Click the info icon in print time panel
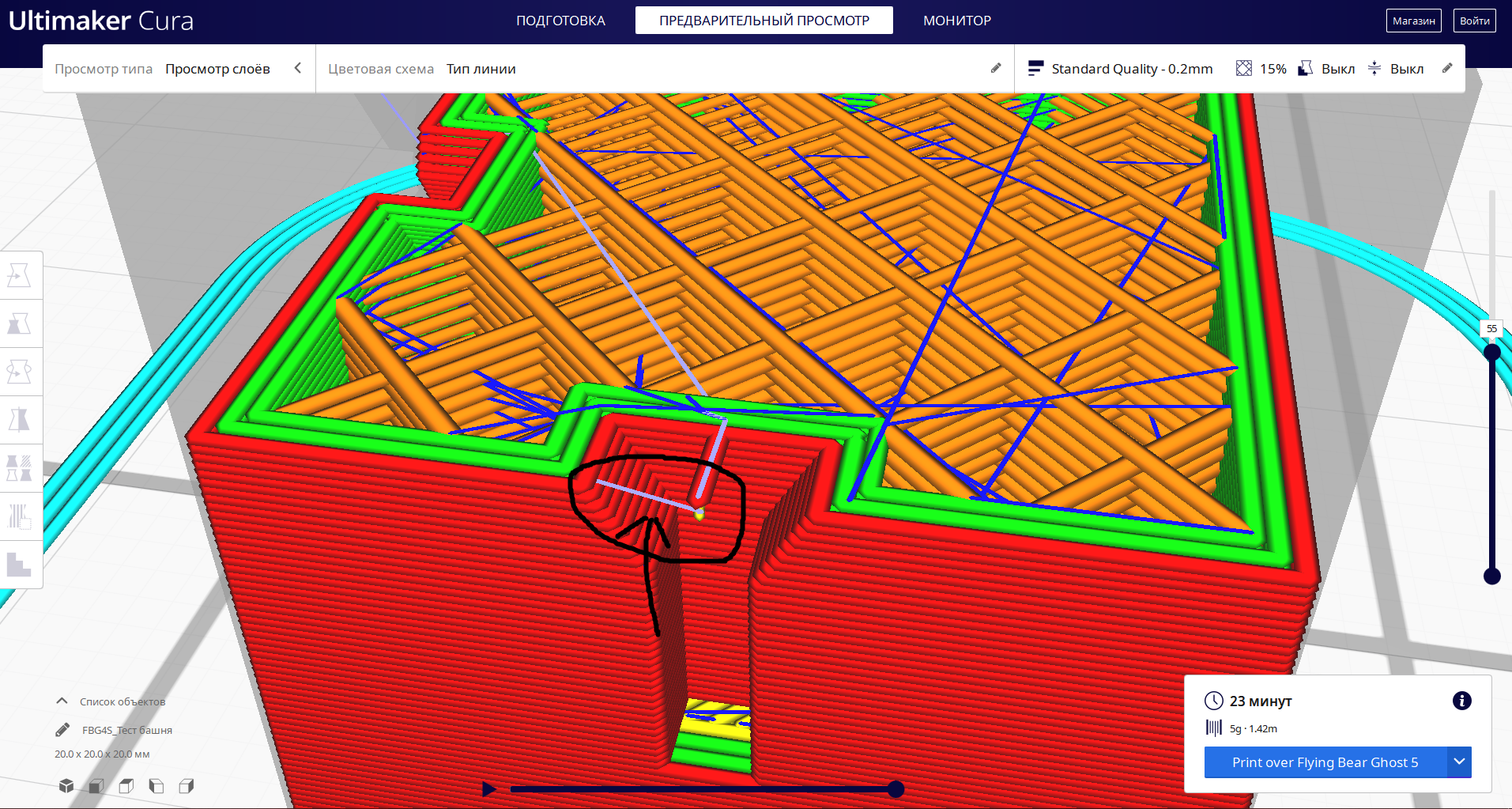1512x809 pixels. tap(1461, 701)
